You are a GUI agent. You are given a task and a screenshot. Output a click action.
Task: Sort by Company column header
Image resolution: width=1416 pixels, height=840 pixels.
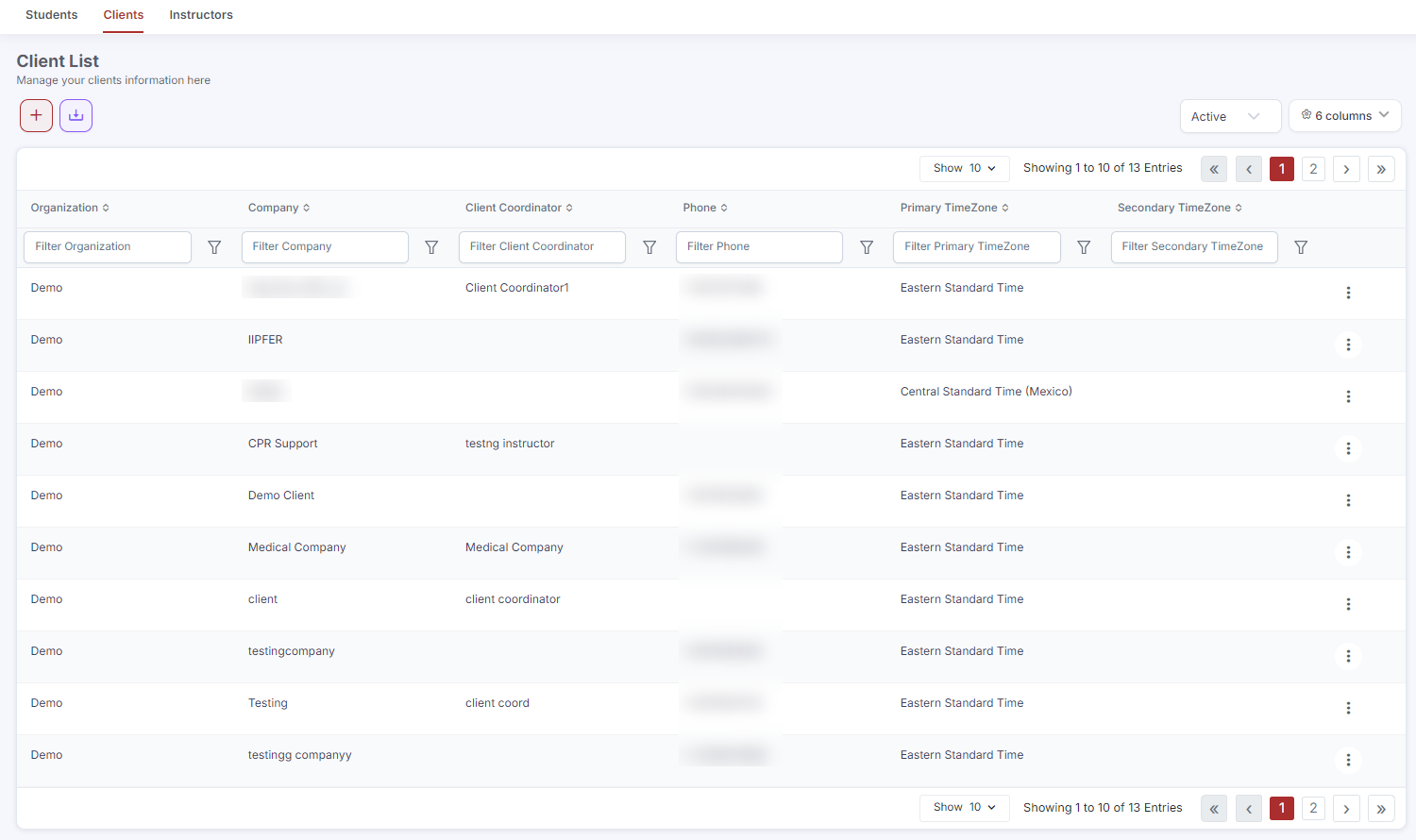(x=279, y=208)
